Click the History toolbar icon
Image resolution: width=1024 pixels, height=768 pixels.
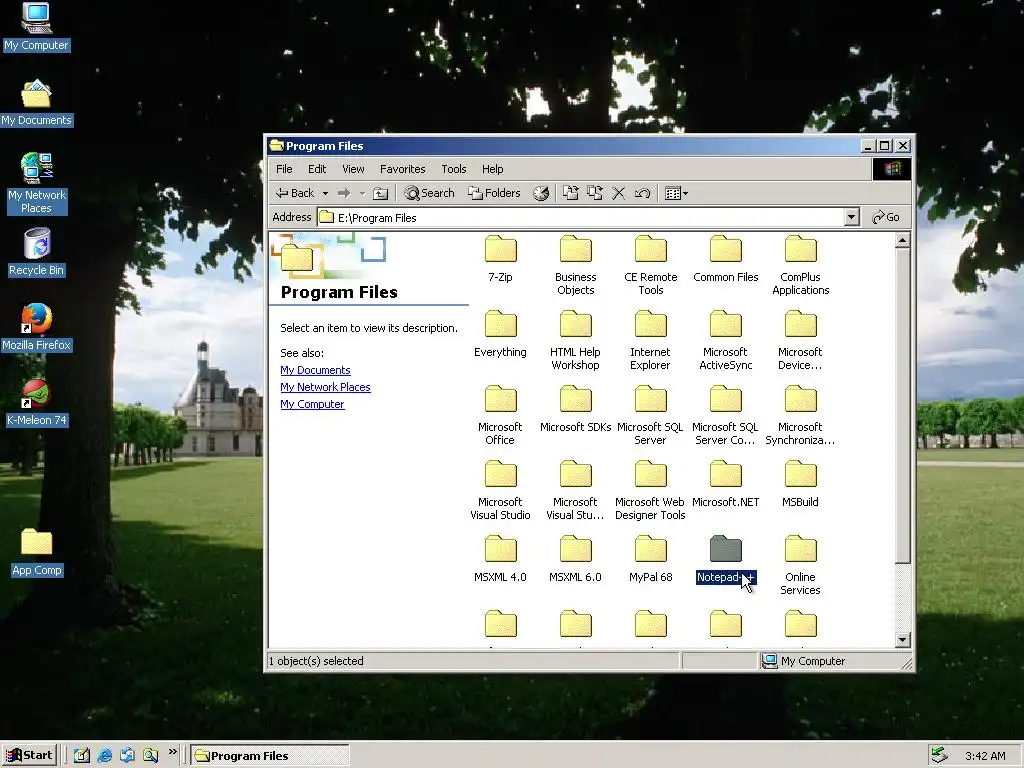pyautogui.click(x=541, y=193)
